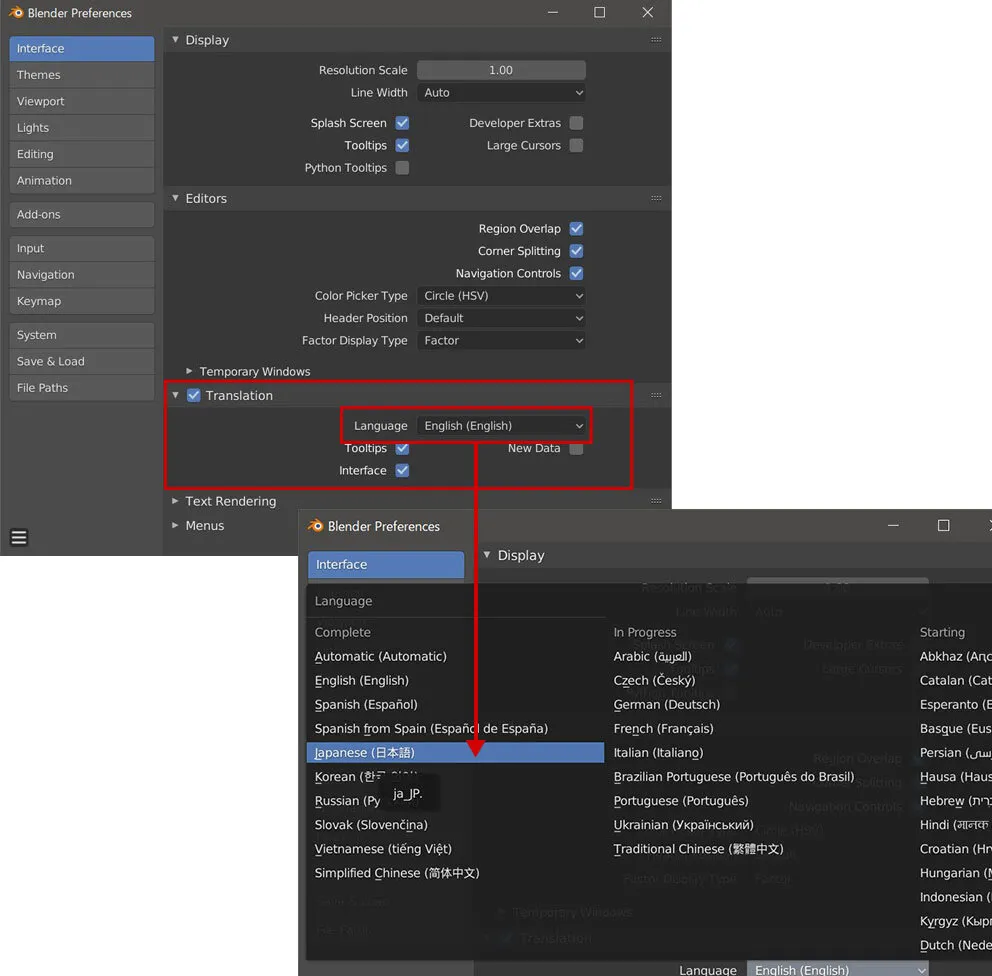The image size is (992, 976).
Task: Open the Lights preferences tab
Action: pos(82,128)
